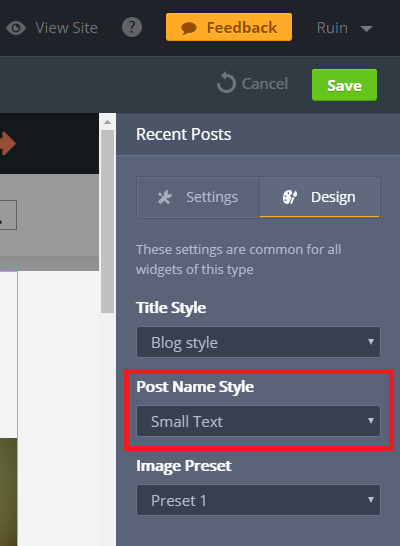Expand the Title Style Blog style dropdown
The image size is (400, 546).
(x=258, y=342)
